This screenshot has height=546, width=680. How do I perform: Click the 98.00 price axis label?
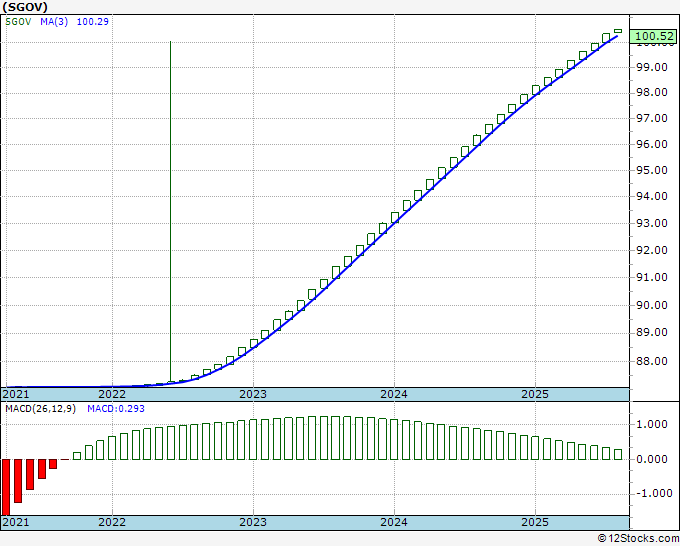(x=652, y=92)
